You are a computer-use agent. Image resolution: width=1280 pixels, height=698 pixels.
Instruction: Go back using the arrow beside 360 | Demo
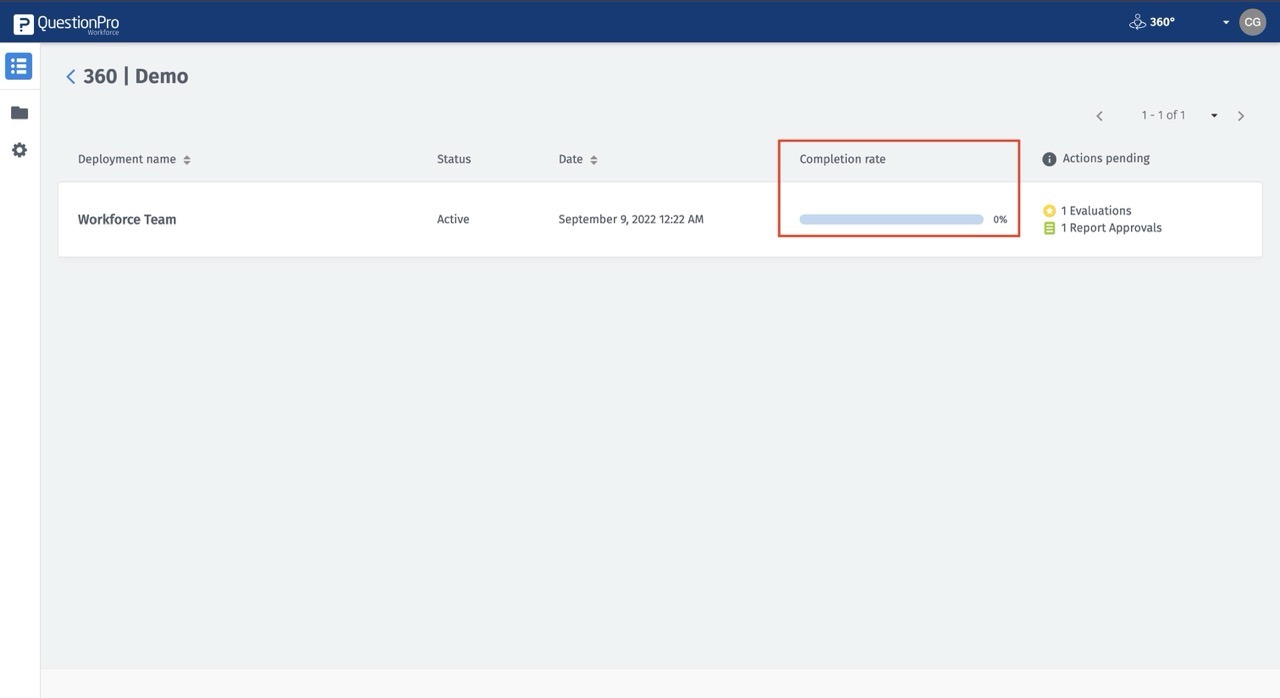point(70,77)
